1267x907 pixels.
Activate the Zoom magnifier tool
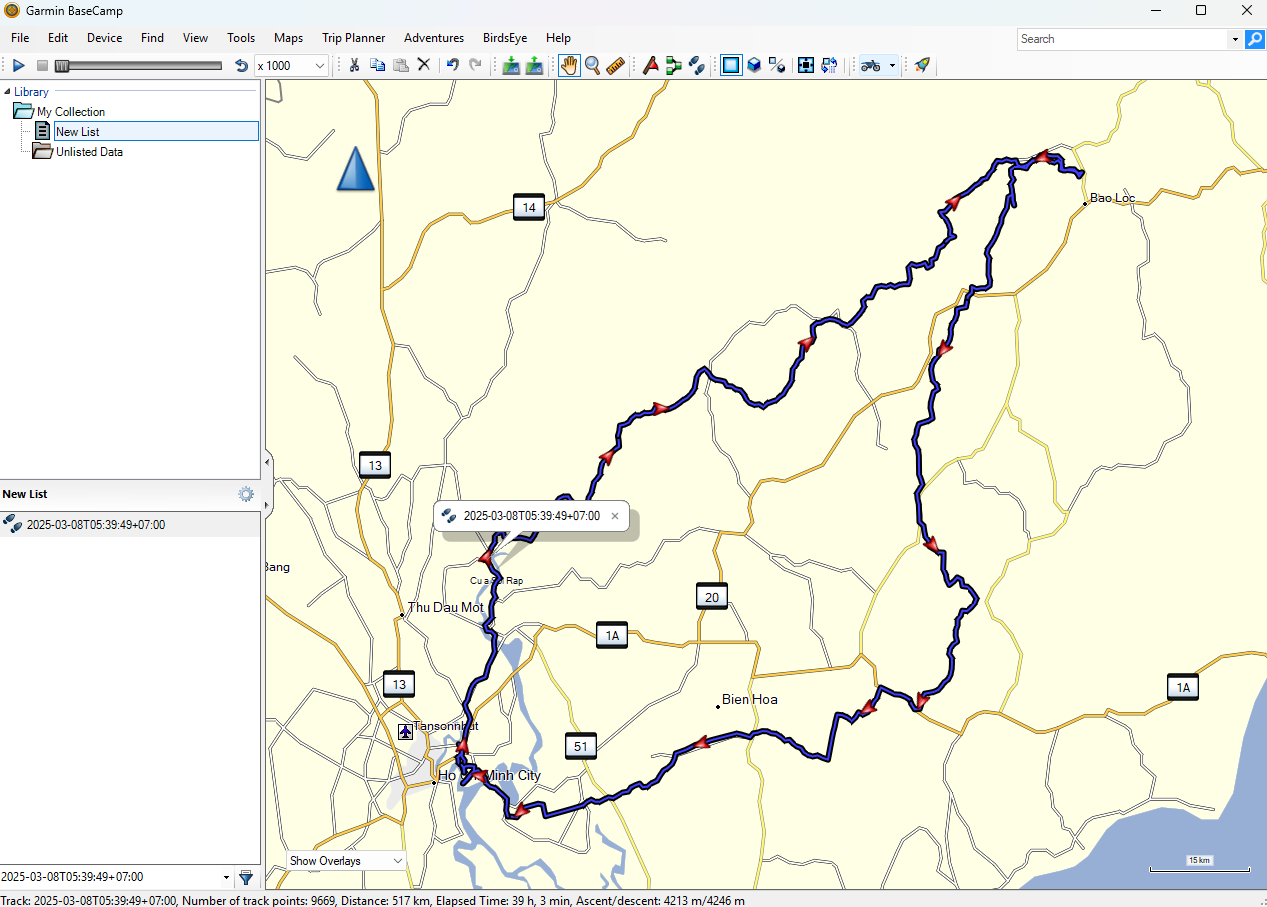click(592, 65)
